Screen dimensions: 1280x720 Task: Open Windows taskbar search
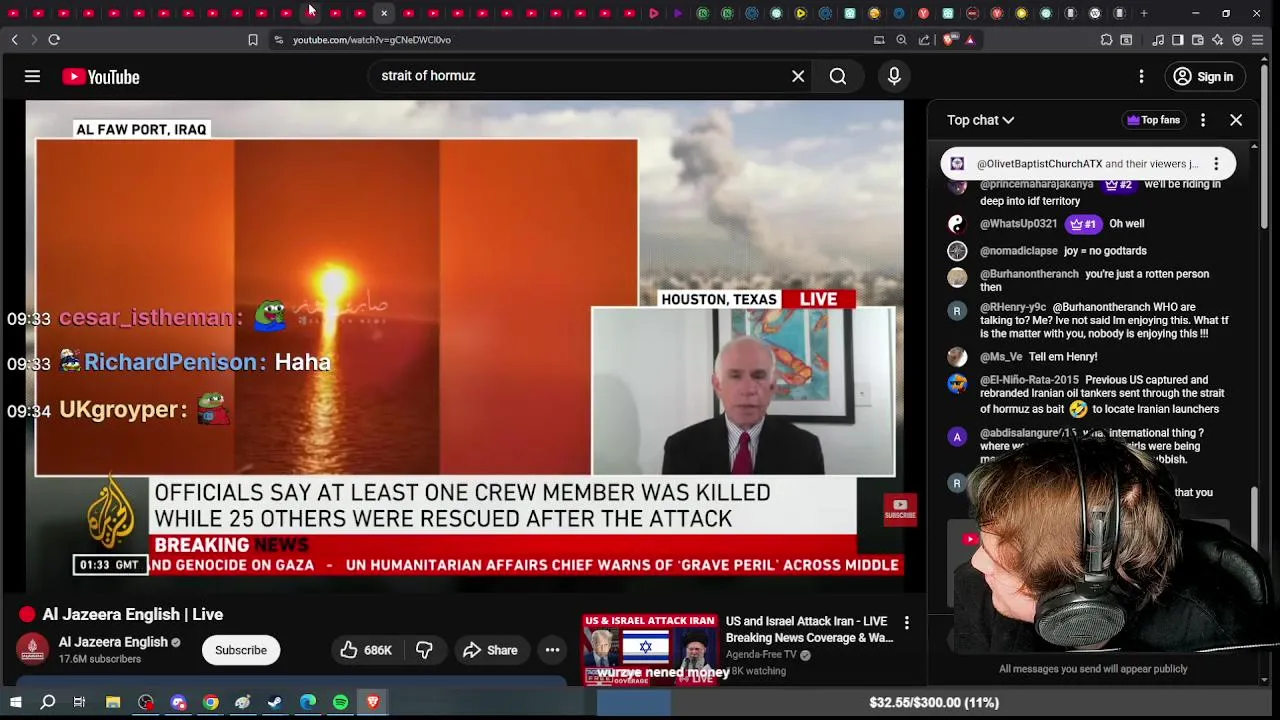pos(47,703)
